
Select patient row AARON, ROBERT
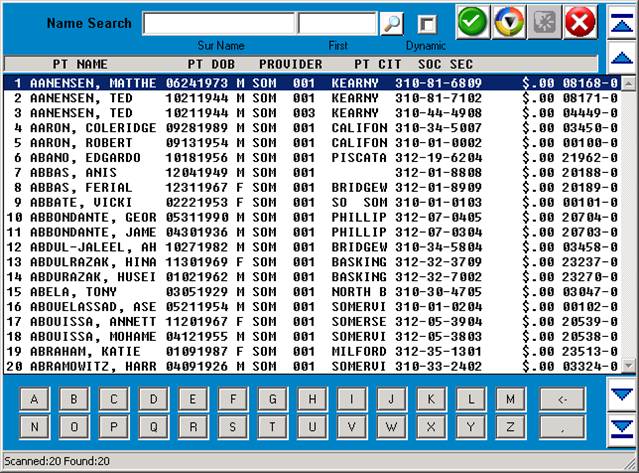[x=300, y=143]
